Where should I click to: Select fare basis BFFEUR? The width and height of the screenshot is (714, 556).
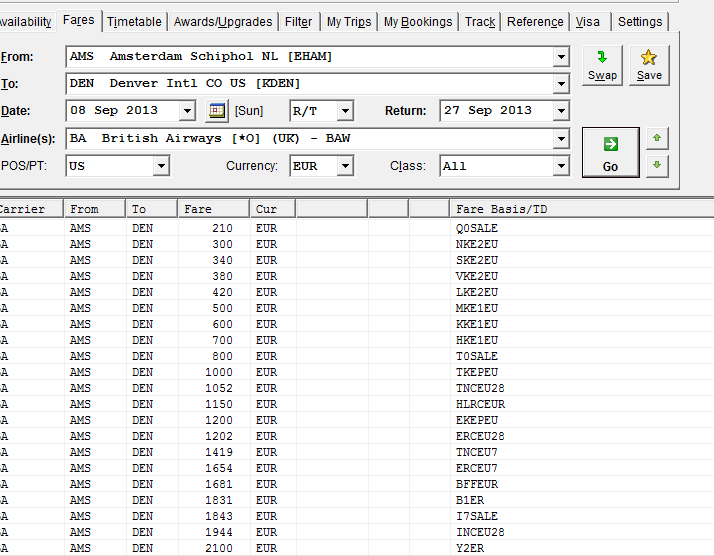coord(476,484)
